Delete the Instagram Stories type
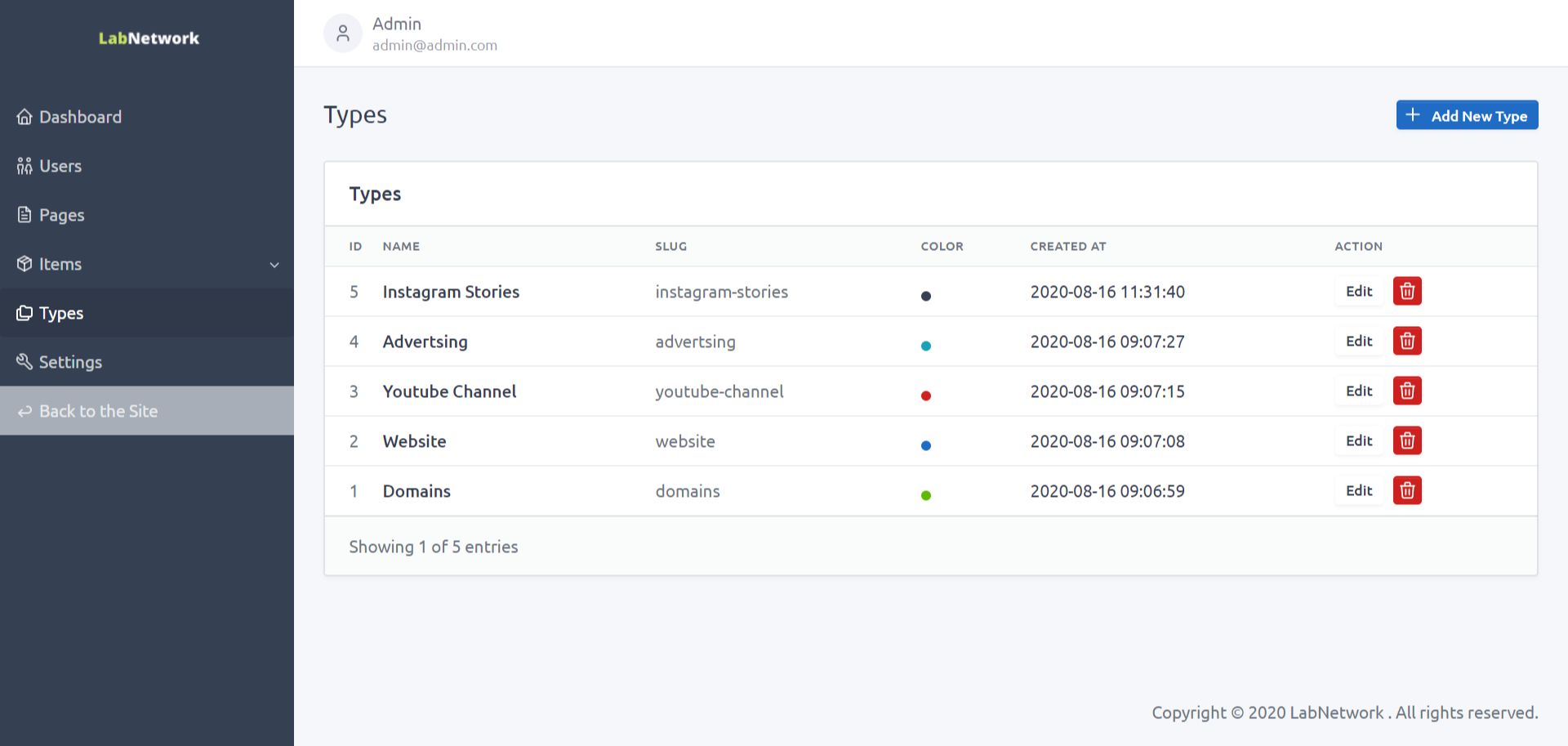Screen dimensions: 1568x746 point(1406,291)
